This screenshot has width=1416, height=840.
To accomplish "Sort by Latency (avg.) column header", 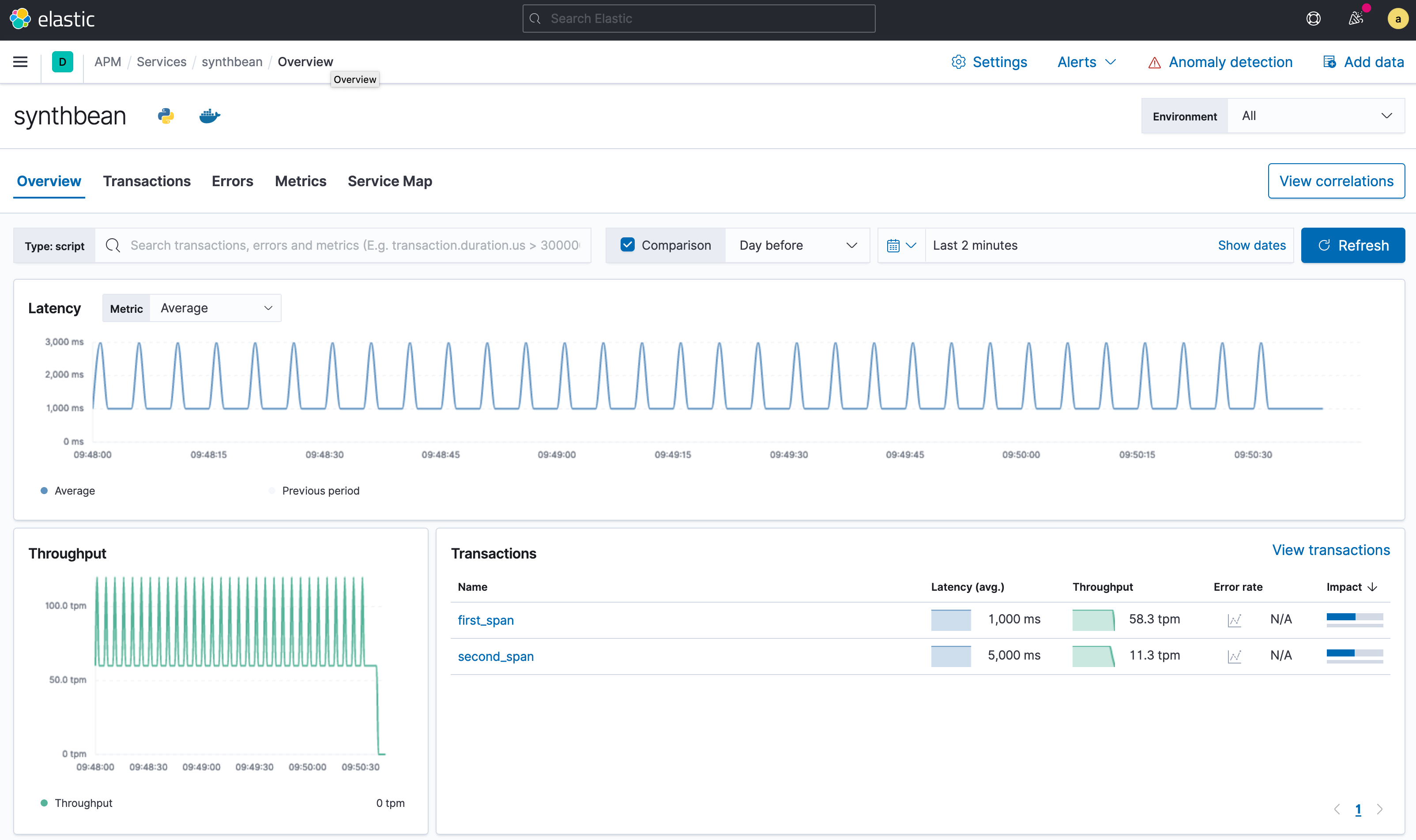I will click(967, 587).
